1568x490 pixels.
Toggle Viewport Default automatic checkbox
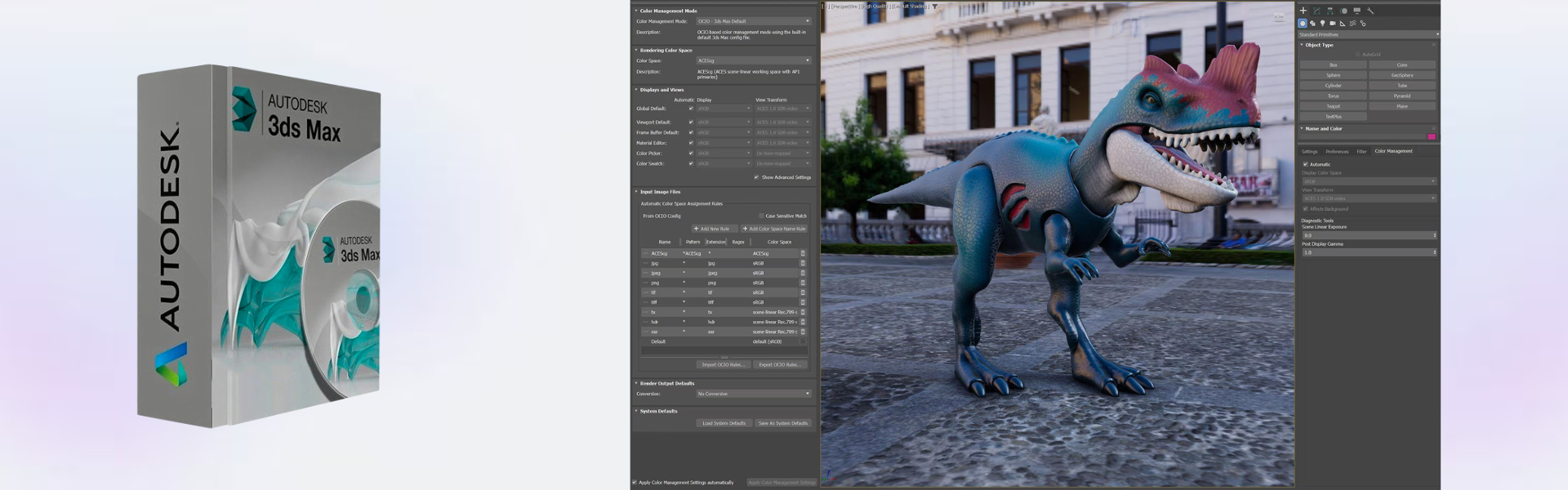(691, 122)
